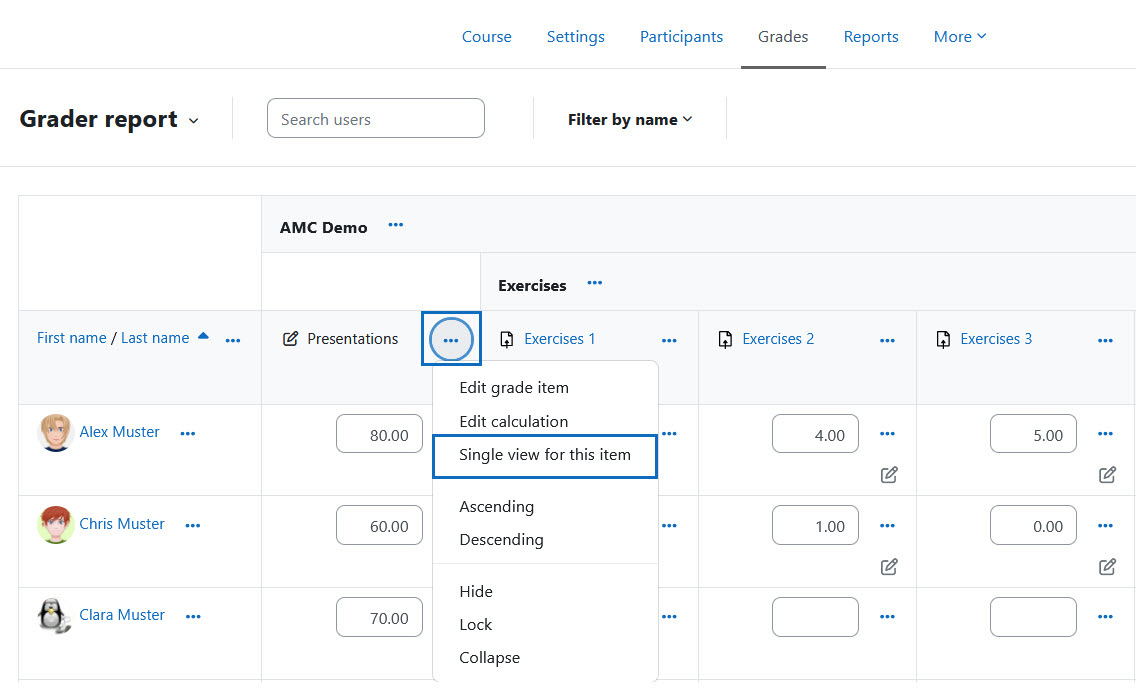This screenshot has height=691, width=1136.
Task: Click the Presentations column three-dot menu
Action: [451, 340]
